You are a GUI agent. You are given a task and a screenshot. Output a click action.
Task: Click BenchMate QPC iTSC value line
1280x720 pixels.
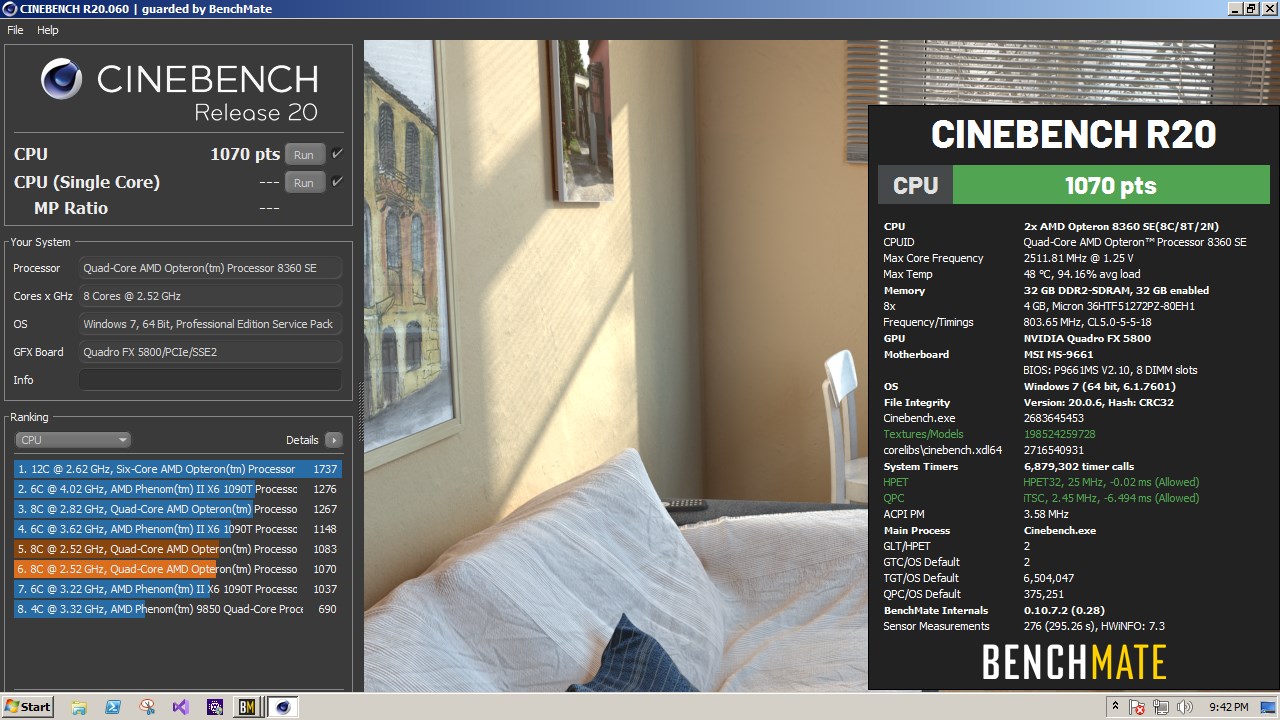[x=1111, y=498]
